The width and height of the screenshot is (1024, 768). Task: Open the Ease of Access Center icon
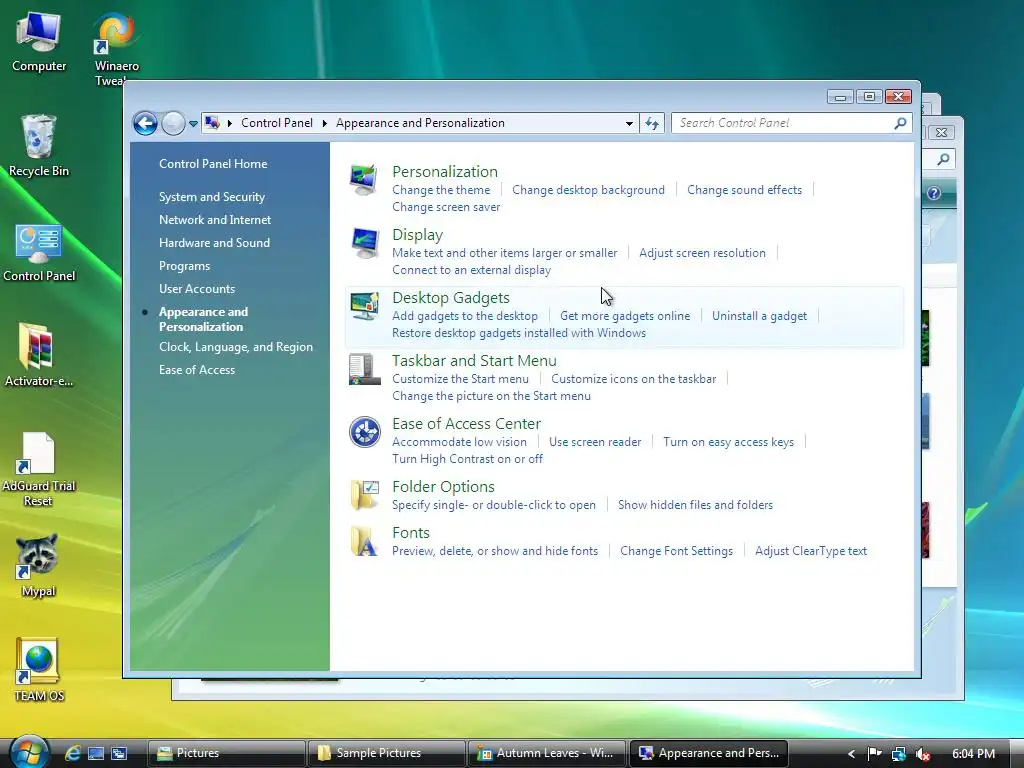click(364, 432)
